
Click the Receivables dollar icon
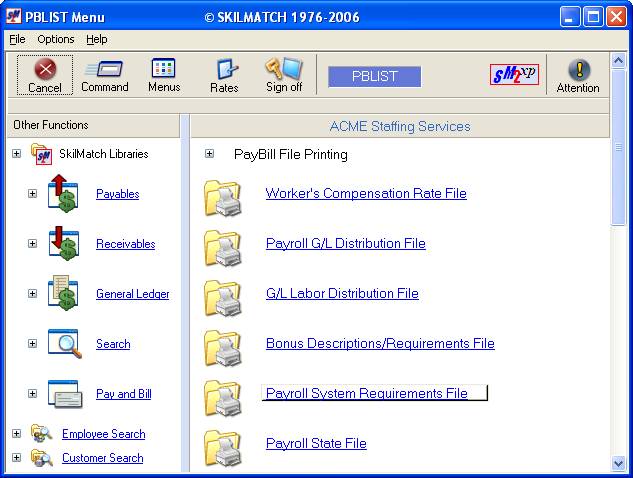click(x=63, y=243)
